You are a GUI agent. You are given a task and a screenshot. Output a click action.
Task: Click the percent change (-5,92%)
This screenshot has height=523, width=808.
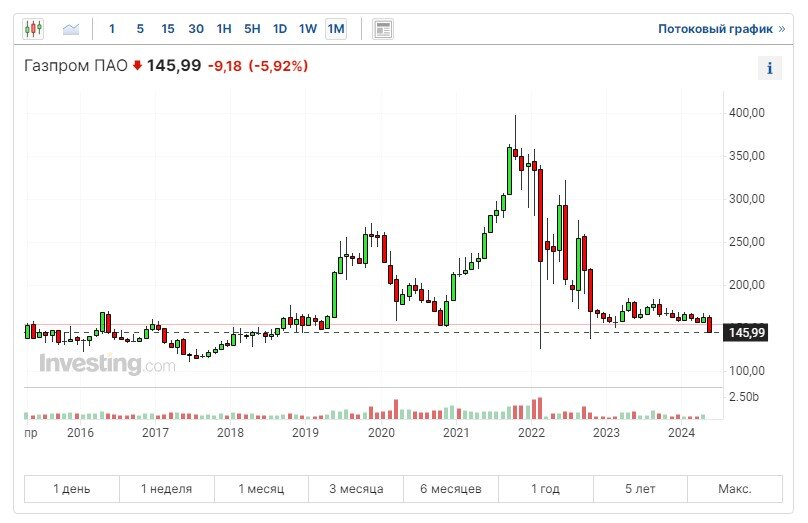[278, 66]
